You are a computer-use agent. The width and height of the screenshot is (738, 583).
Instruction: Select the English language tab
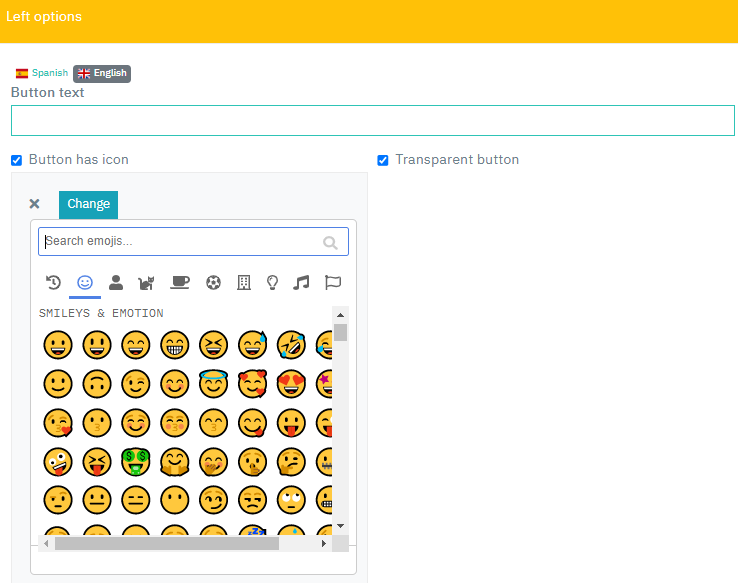[102, 73]
